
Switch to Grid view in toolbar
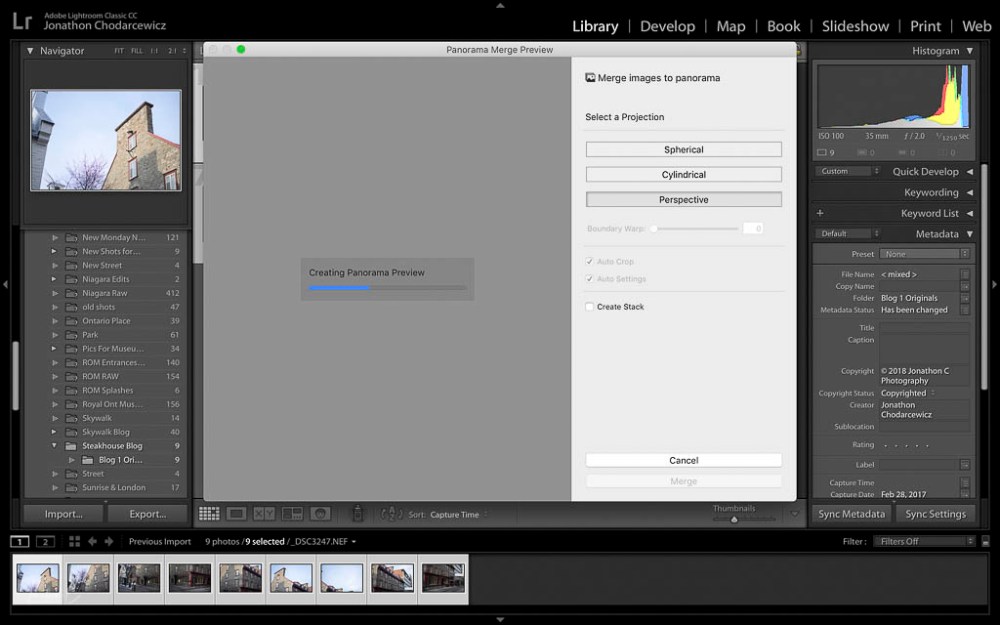(x=209, y=514)
